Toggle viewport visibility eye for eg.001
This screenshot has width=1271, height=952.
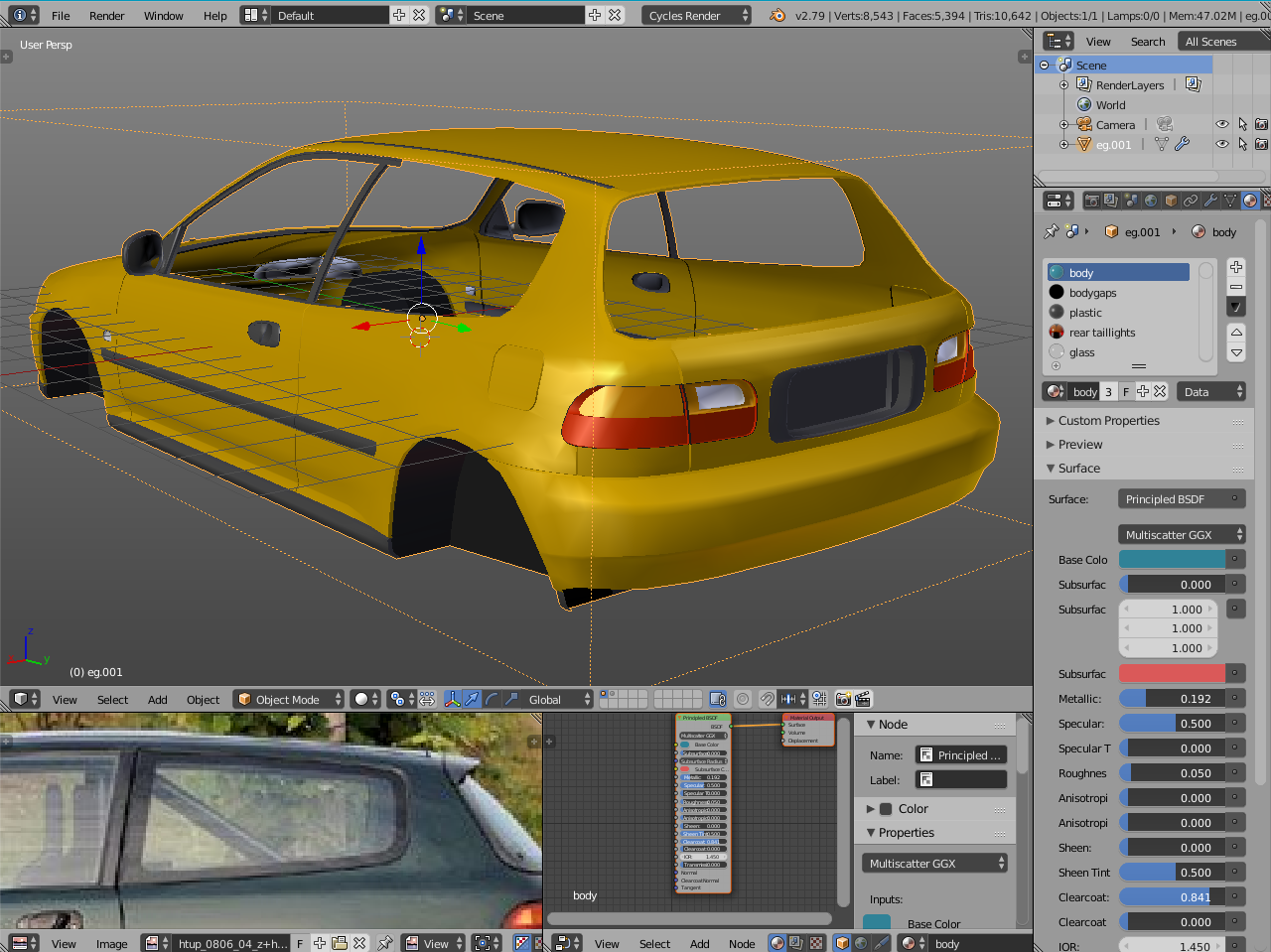(x=1222, y=144)
